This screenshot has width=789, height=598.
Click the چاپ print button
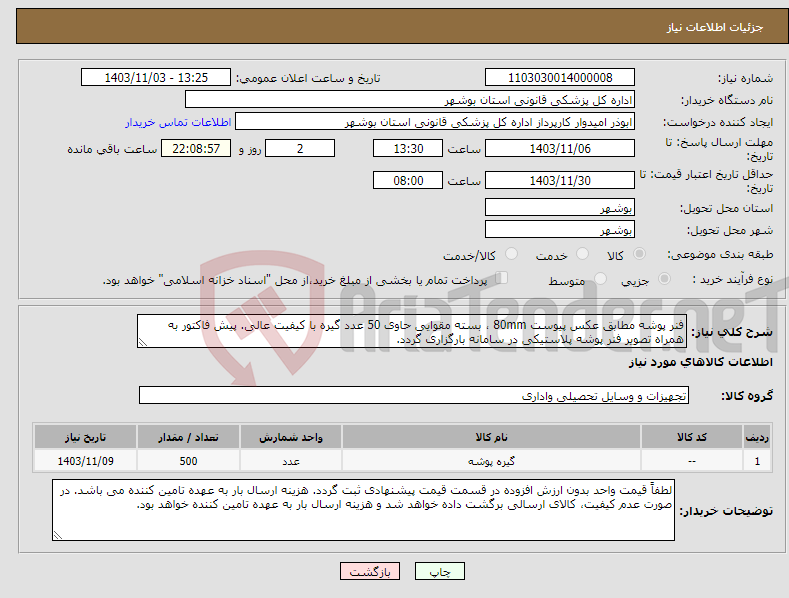[x=440, y=571]
